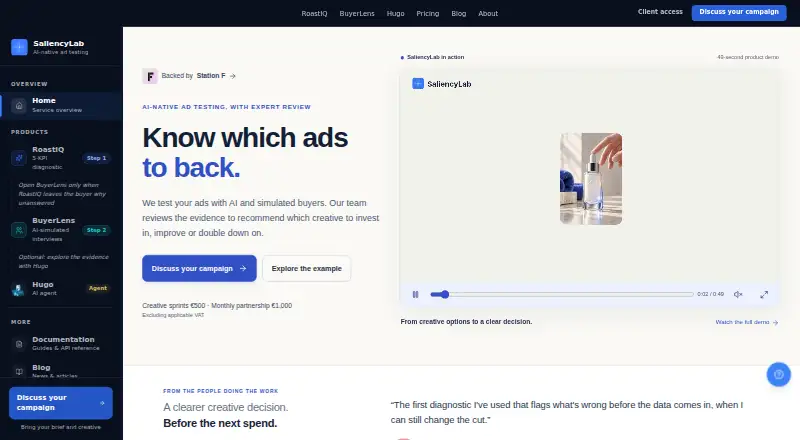This screenshot has height=440, width=800.
Task: Click the SaliencyLab logo inside video player
Action: [418, 84]
